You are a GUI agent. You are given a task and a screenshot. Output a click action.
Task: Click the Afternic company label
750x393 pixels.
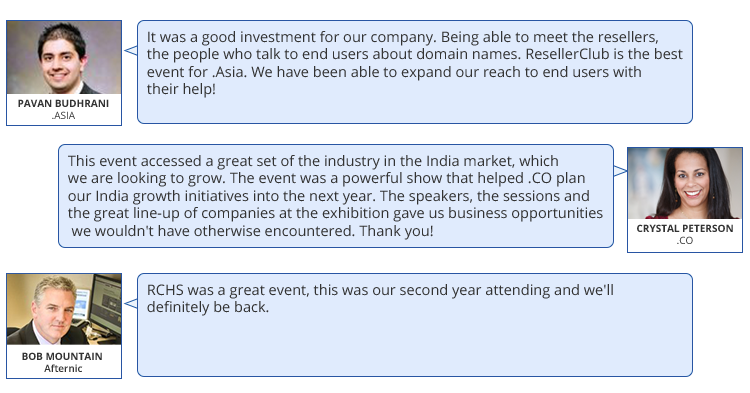click(63, 368)
